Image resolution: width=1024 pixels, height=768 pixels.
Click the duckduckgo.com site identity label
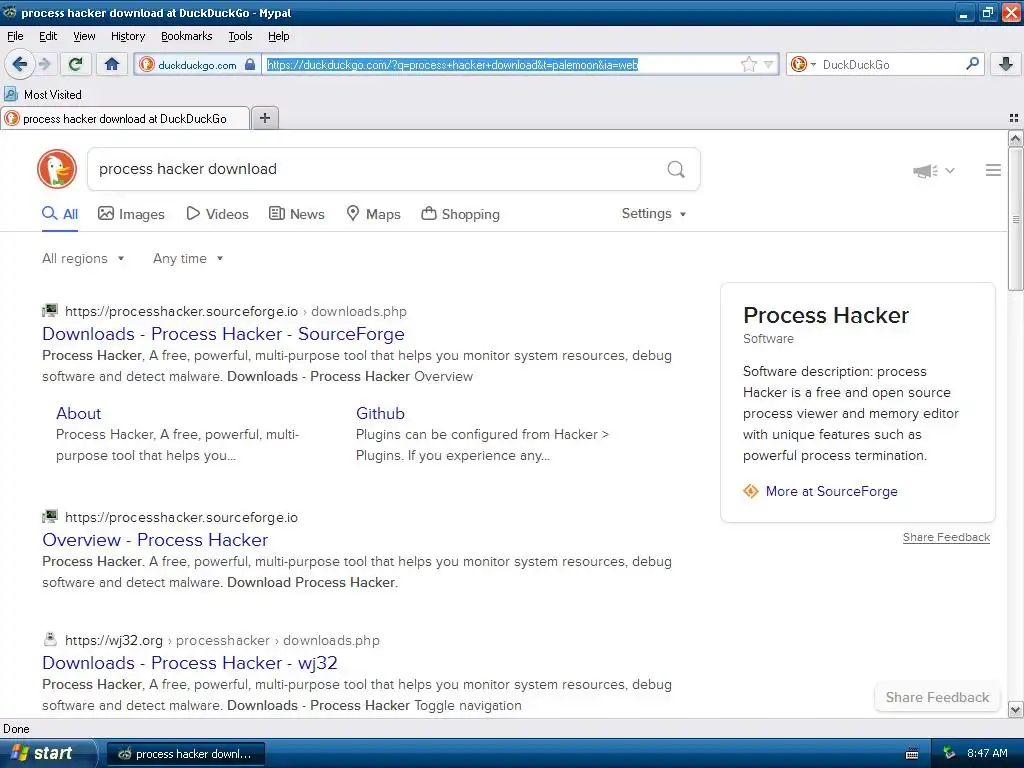[x=197, y=65]
